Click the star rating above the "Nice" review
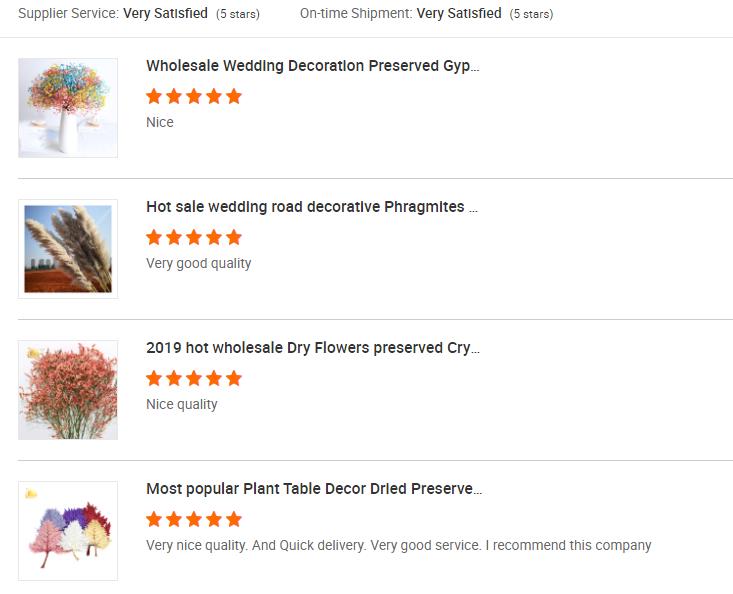Viewport: 733px width, 594px height. tap(194, 97)
